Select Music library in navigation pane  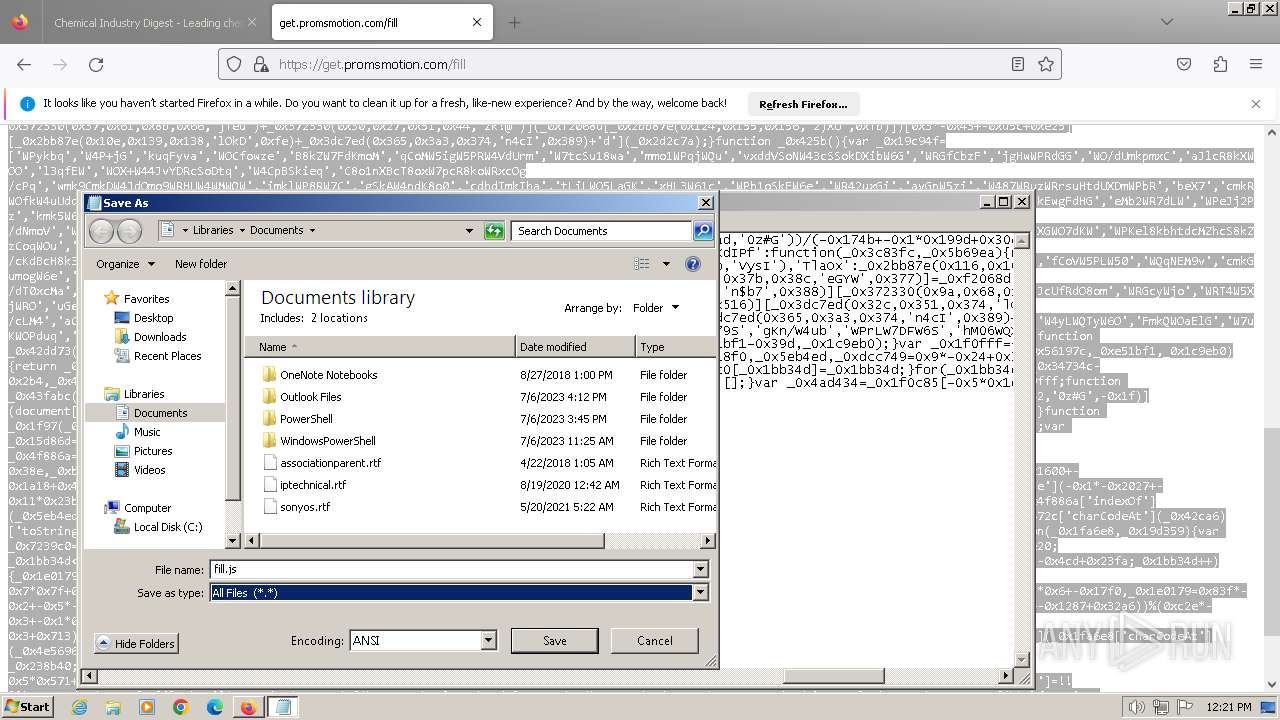pos(147,432)
